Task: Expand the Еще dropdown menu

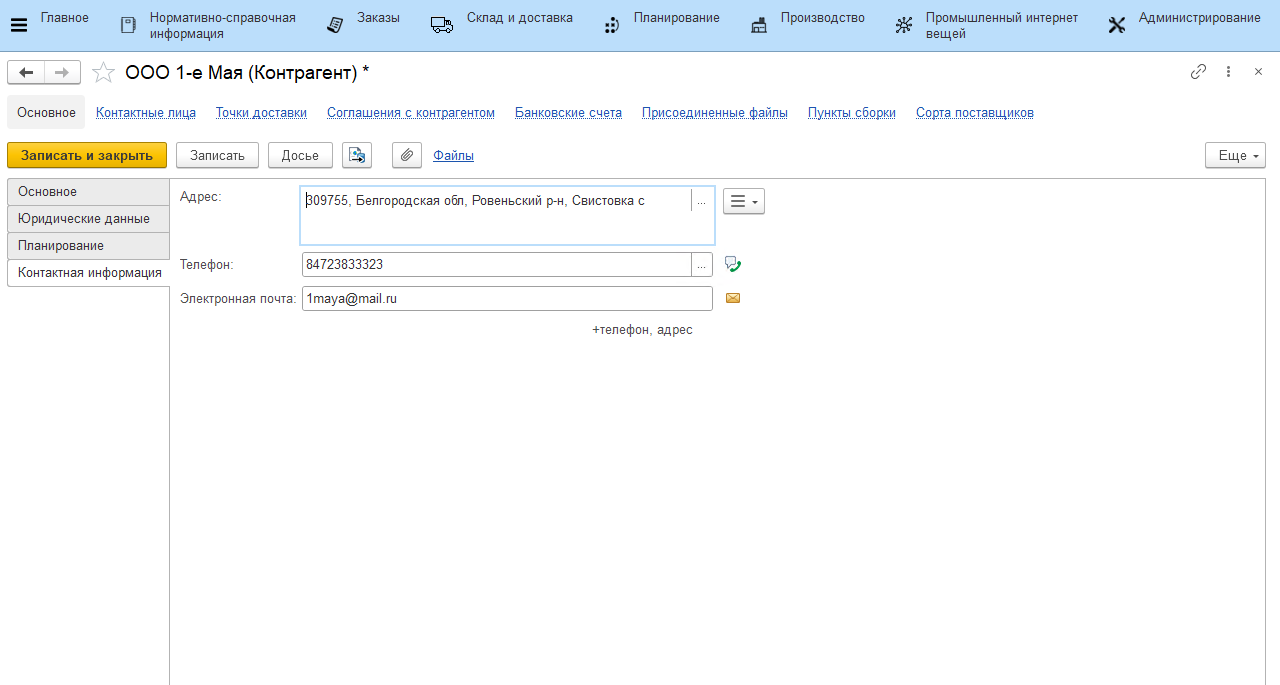Action: pyautogui.click(x=1235, y=155)
